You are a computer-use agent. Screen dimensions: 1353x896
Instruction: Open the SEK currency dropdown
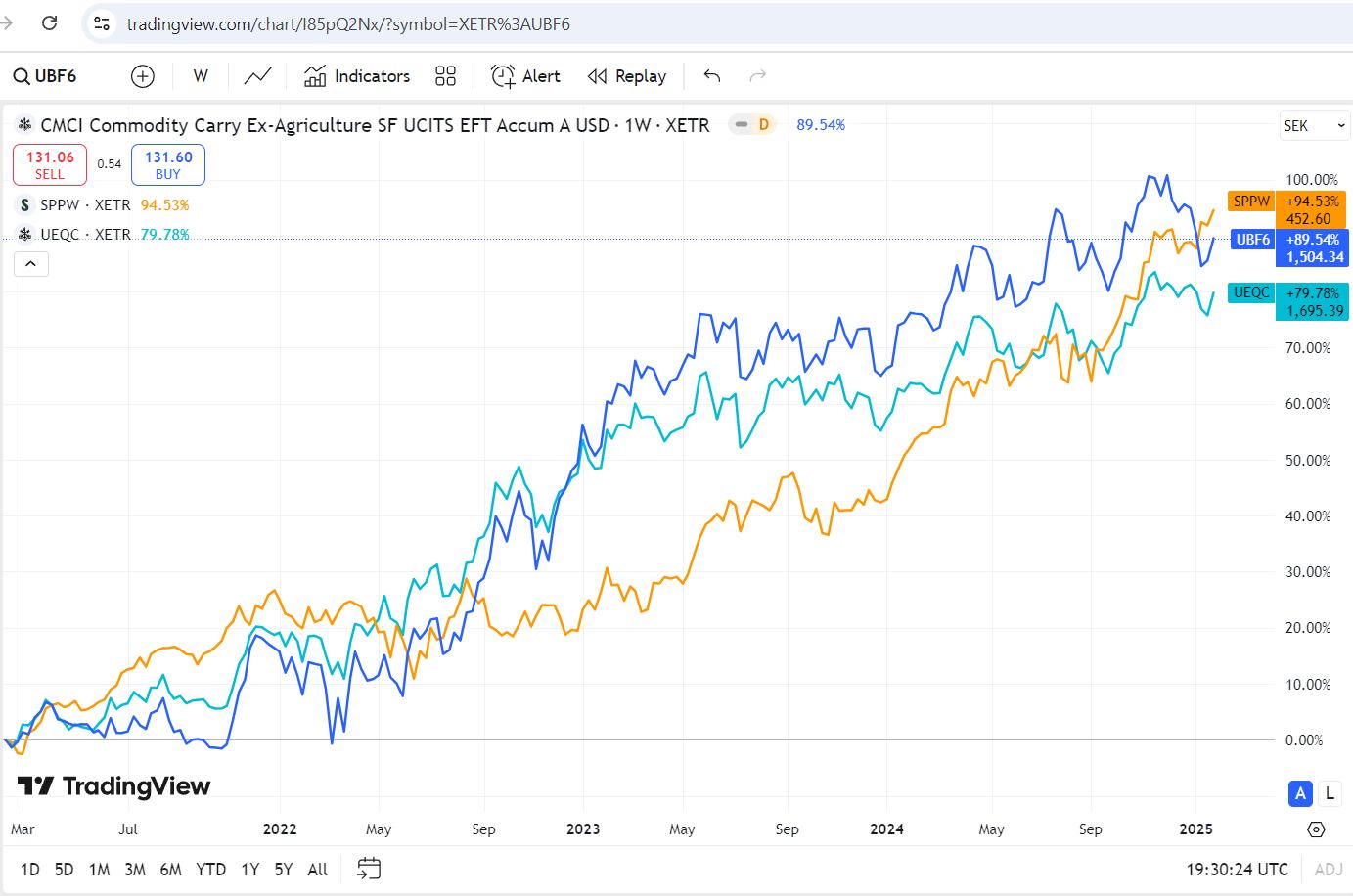[x=1314, y=126]
